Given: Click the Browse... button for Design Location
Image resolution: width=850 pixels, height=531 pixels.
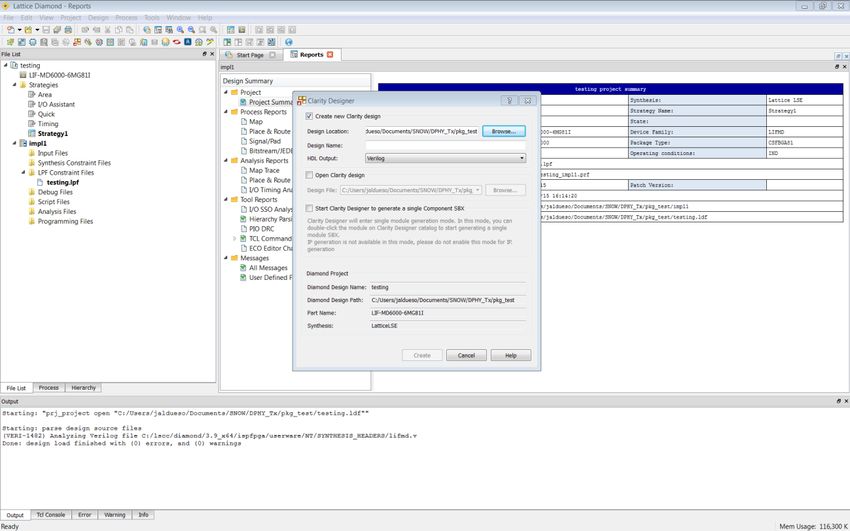Looking at the screenshot, I should (x=504, y=131).
